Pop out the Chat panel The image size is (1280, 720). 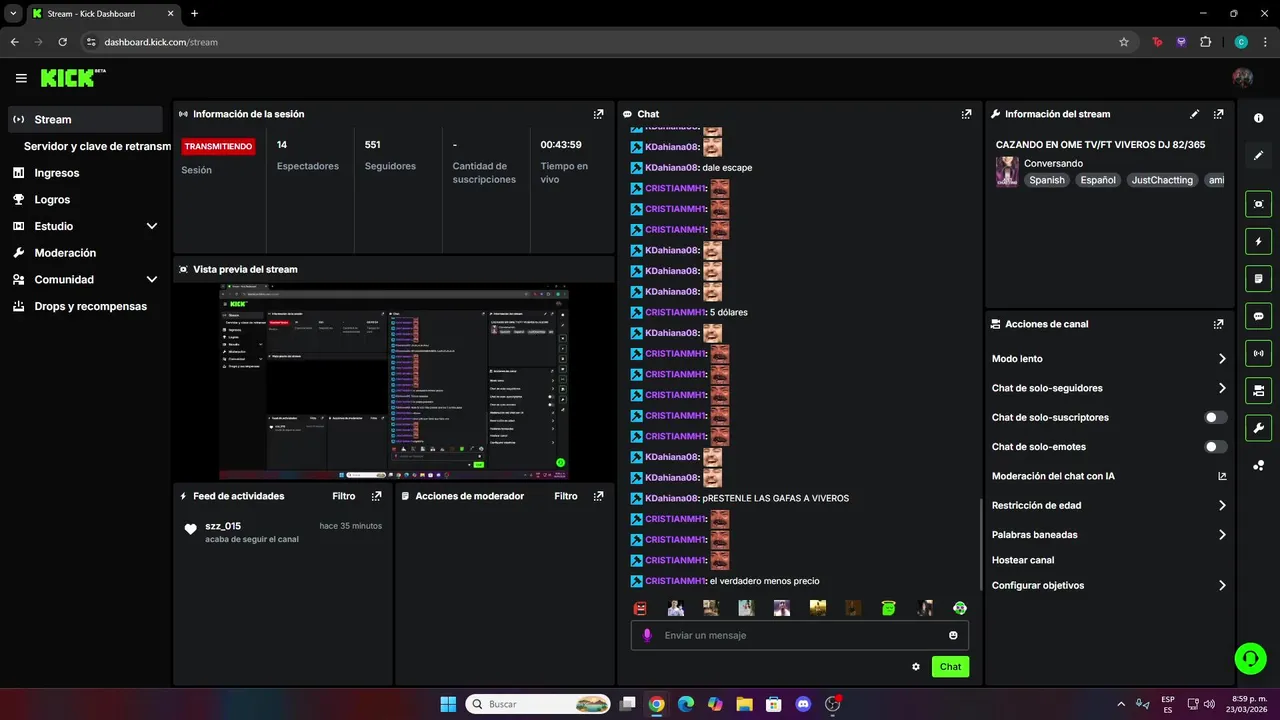966,114
